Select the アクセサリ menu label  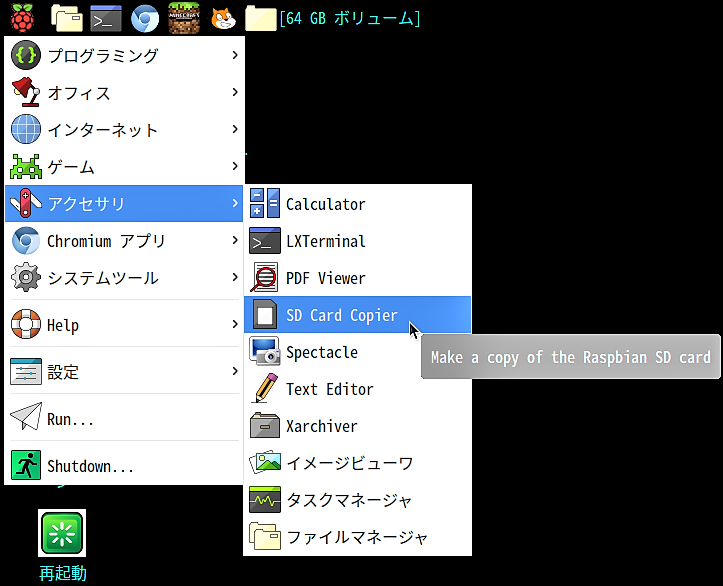coord(86,203)
